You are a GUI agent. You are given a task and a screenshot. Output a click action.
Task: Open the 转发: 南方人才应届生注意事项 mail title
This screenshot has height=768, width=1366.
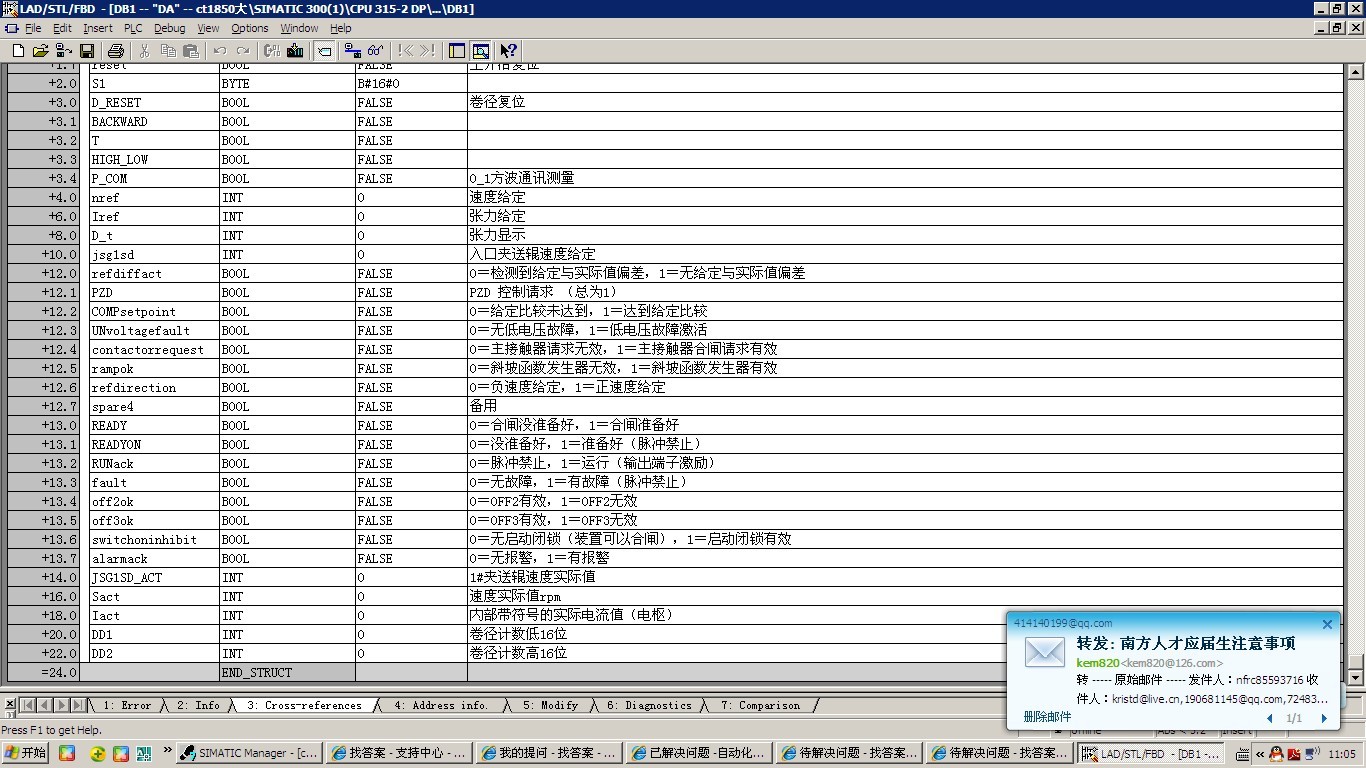pos(1185,643)
